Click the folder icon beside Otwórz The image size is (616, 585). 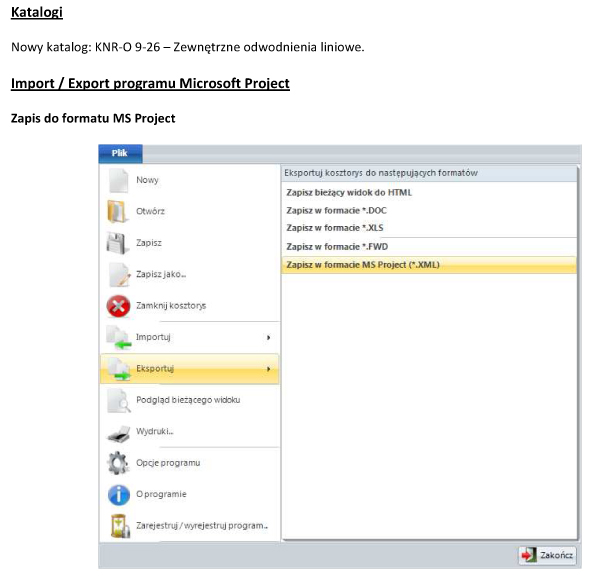coord(117,211)
